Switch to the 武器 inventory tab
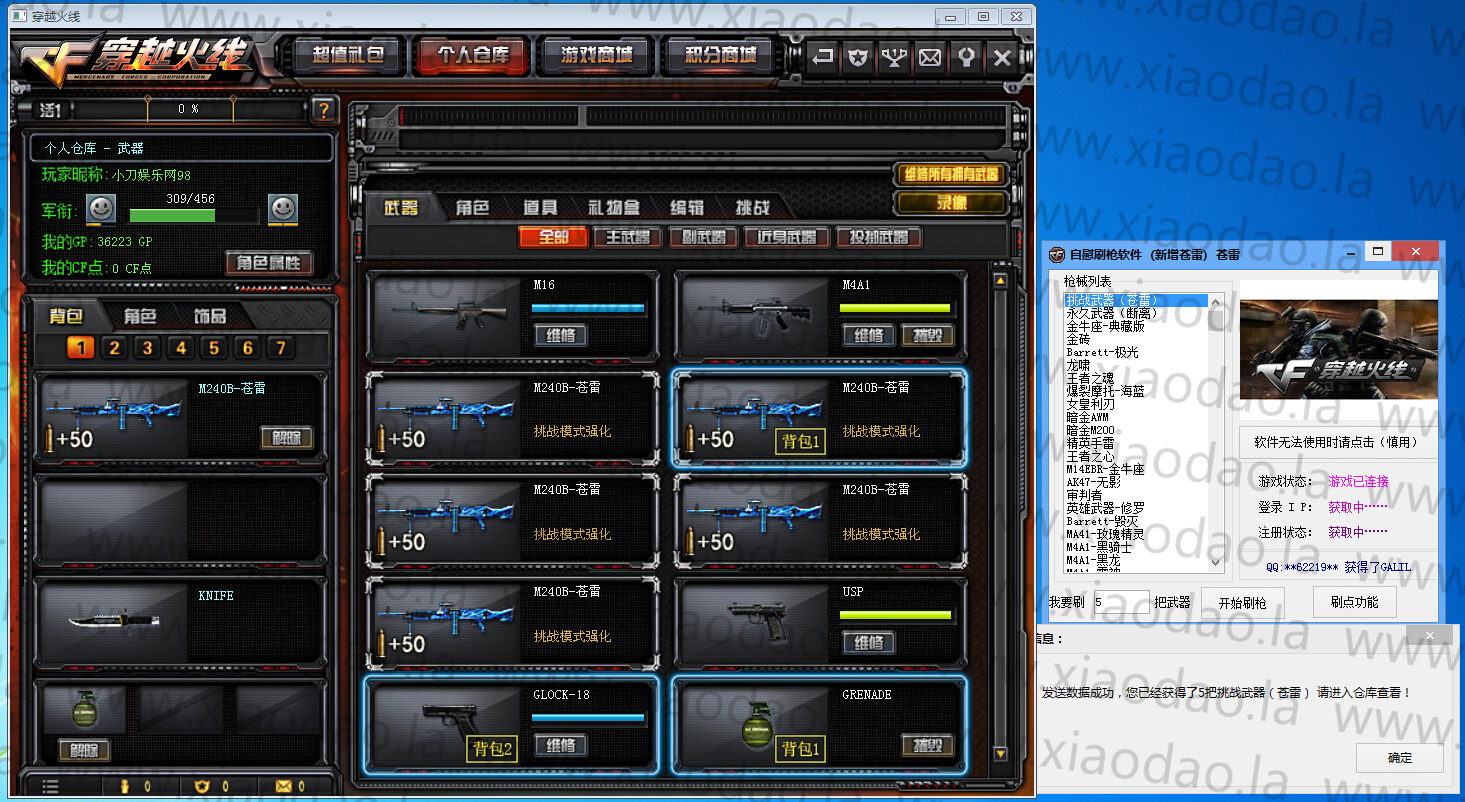The width and height of the screenshot is (1465, 802). point(400,208)
